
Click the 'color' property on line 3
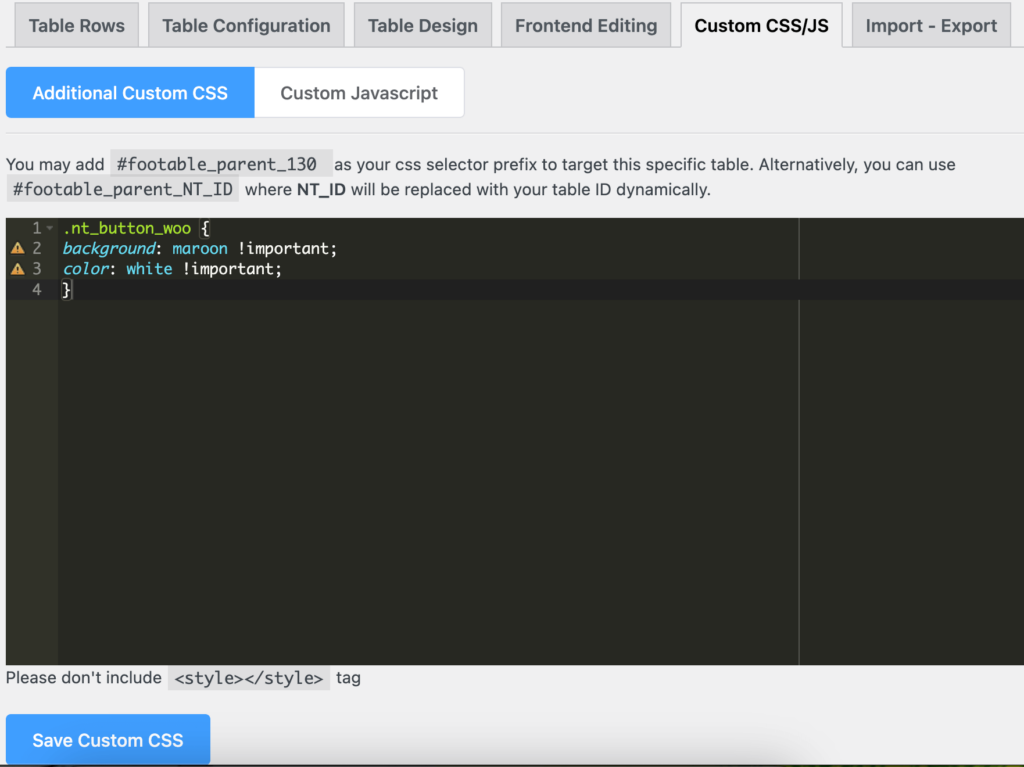click(86, 269)
